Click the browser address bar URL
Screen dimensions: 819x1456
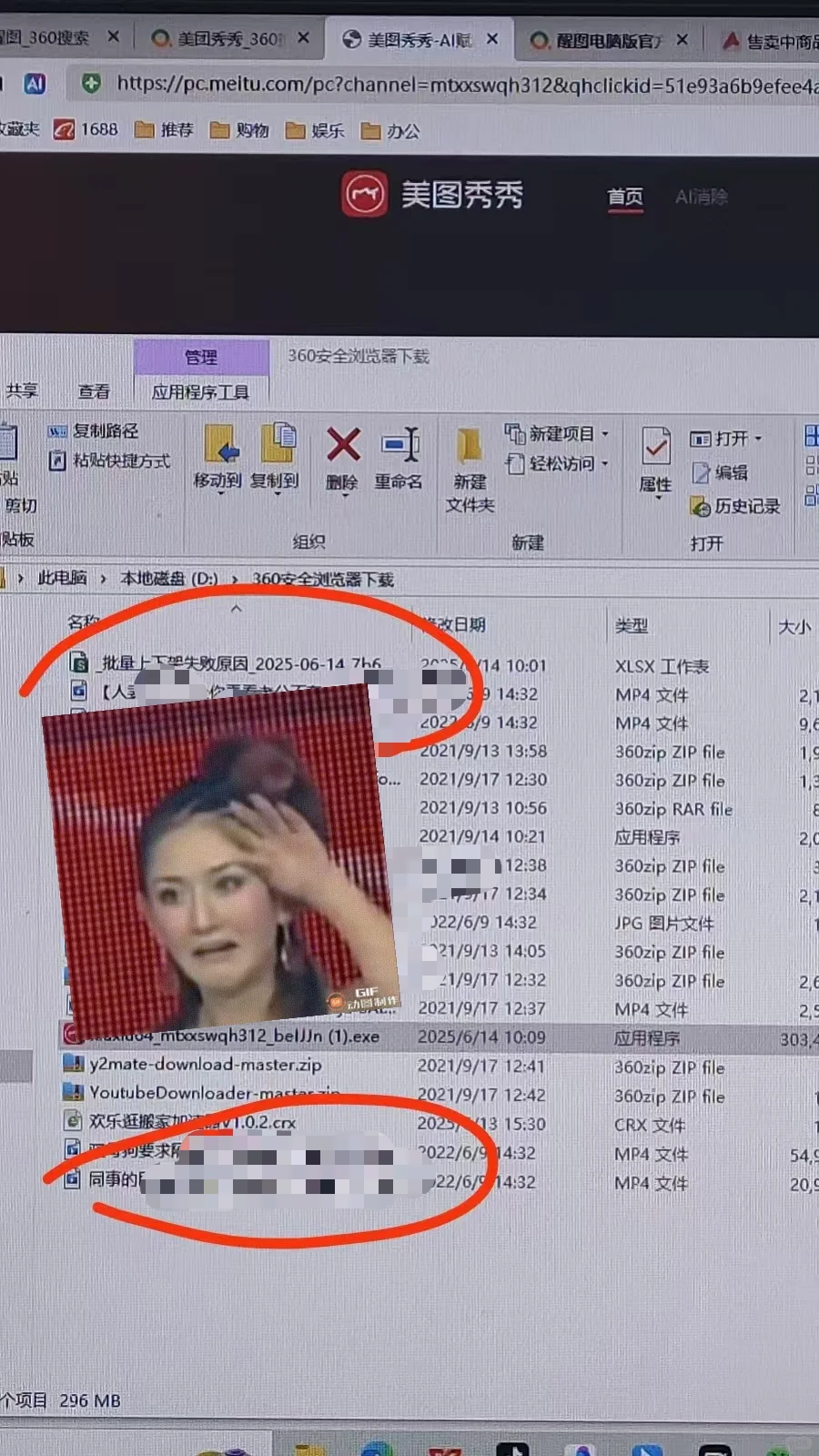466,86
